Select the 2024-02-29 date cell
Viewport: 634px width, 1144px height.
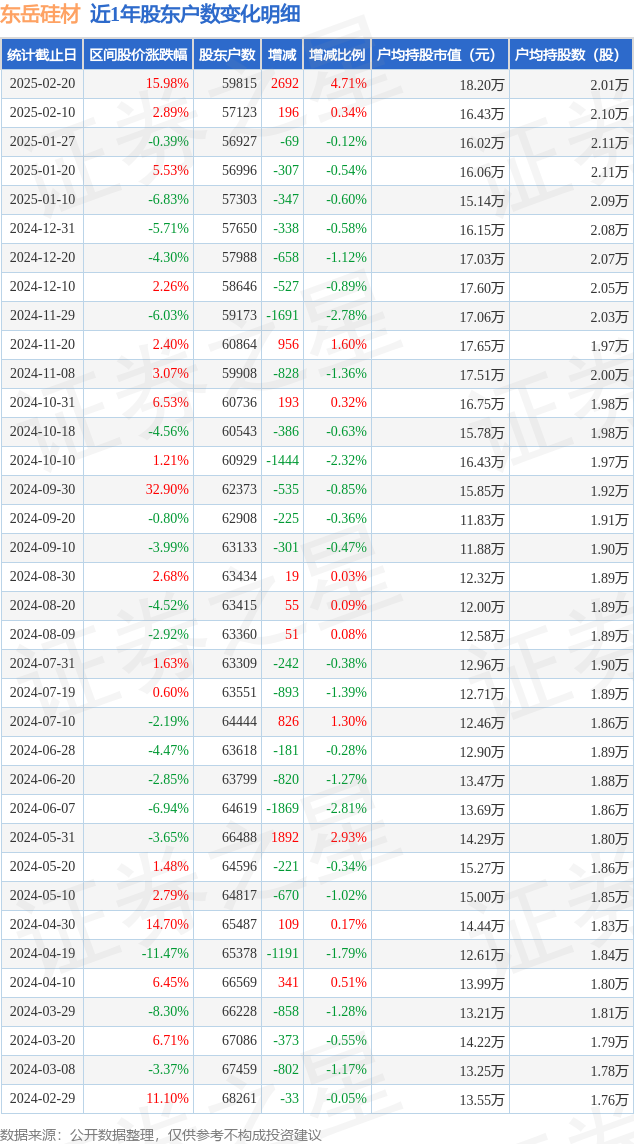42,1099
